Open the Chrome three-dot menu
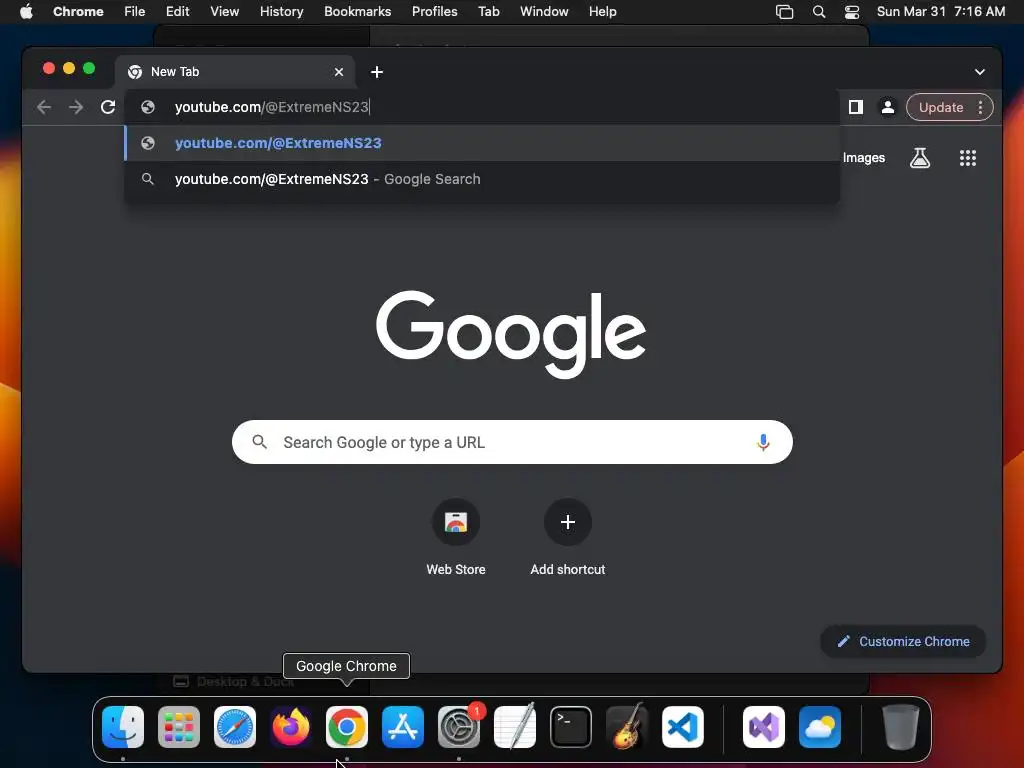This screenshot has width=1024, height=768. tap(980, 107)
